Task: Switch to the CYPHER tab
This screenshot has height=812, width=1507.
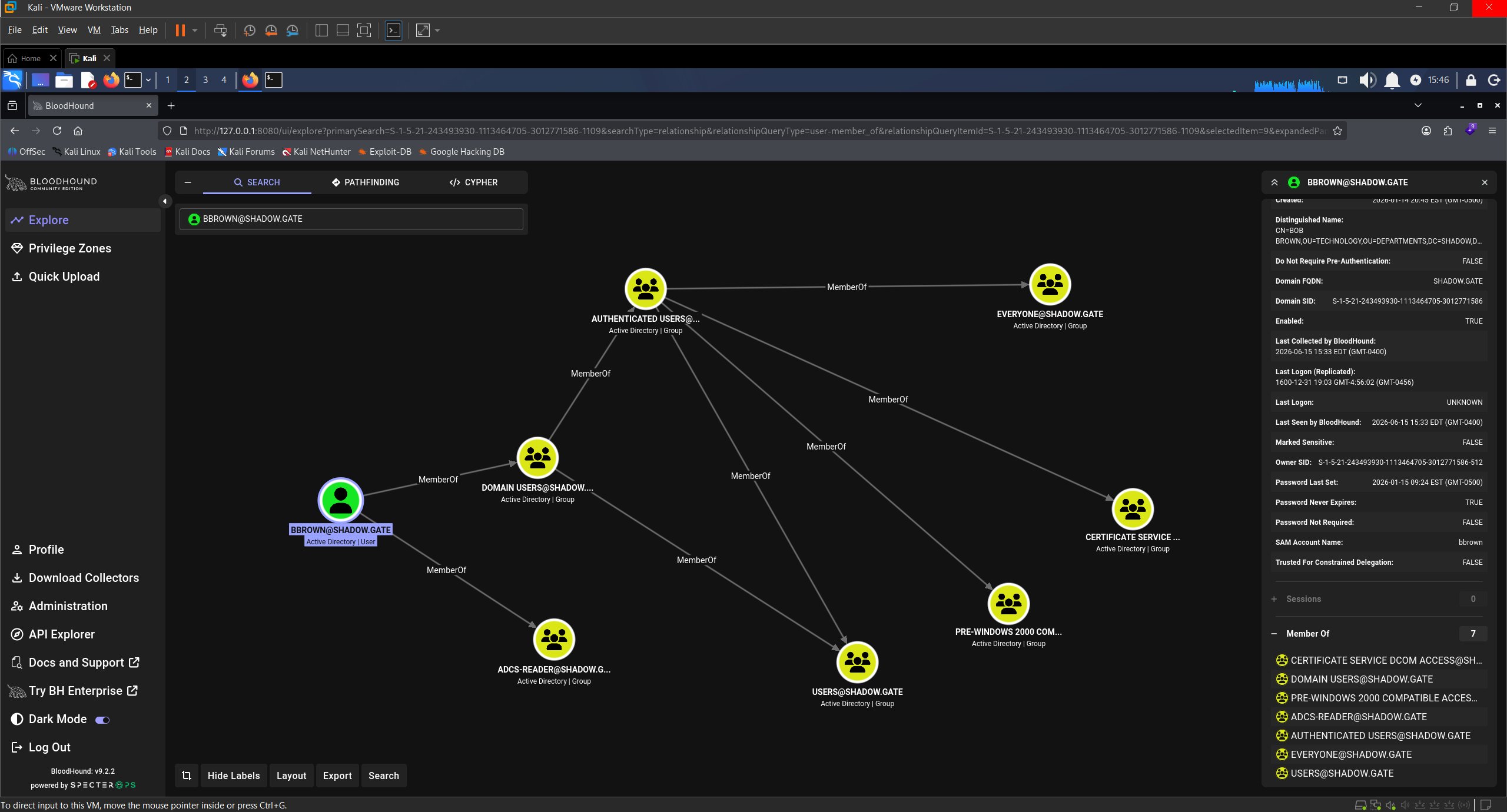Action: (x=473, y=182)
